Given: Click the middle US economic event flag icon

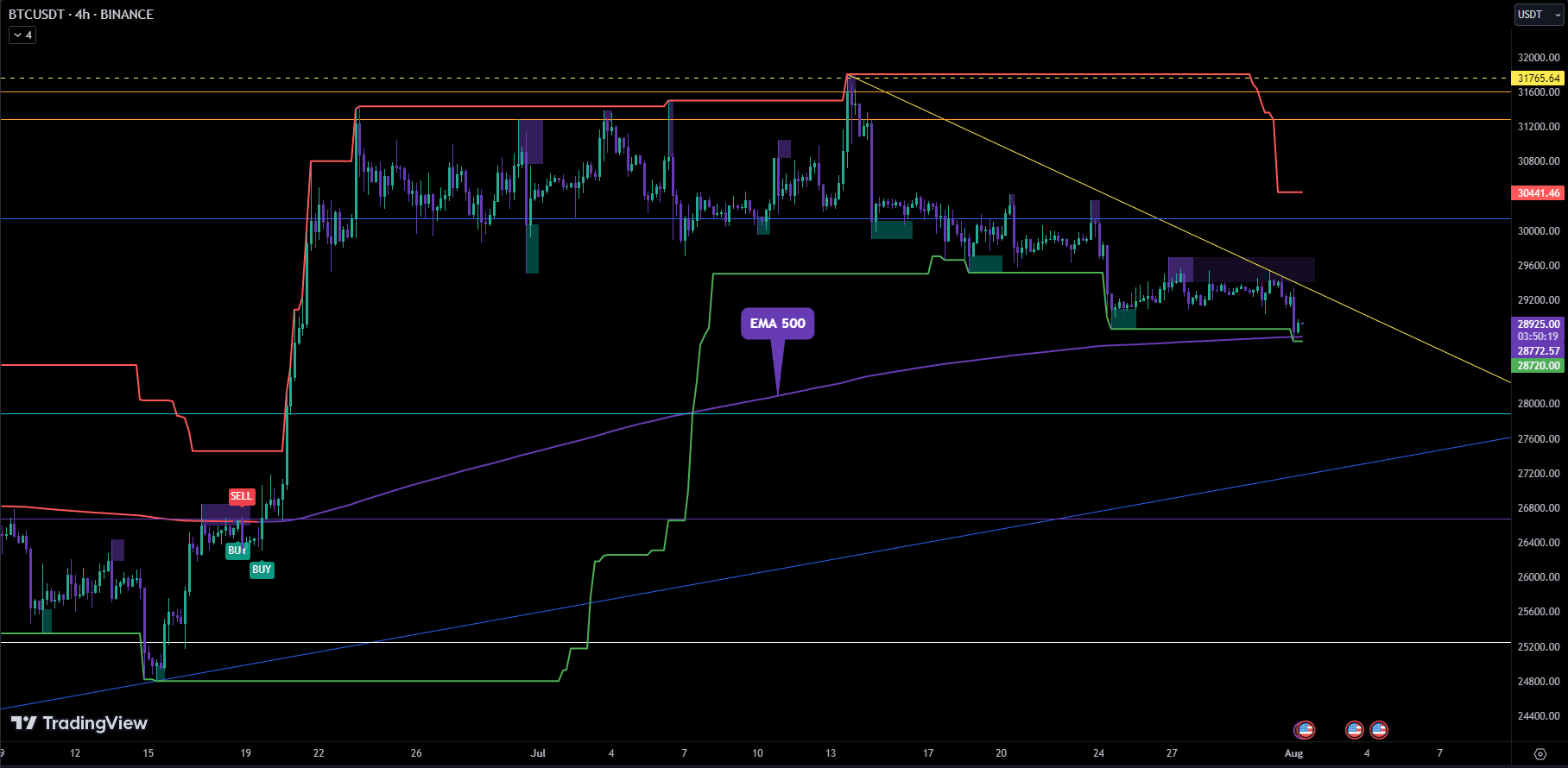Looking at the screenshot, I should (x=1354, y=730).
